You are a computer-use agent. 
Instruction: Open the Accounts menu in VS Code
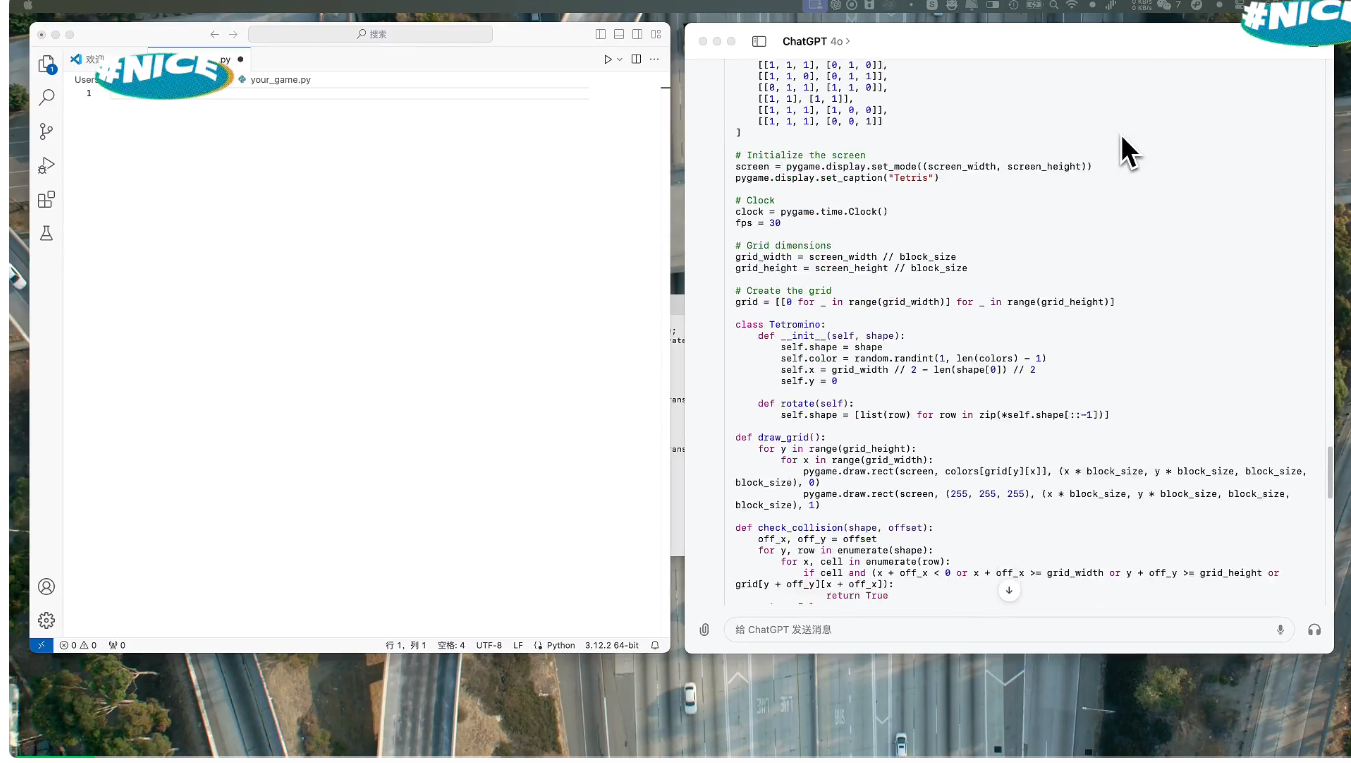click(46, 587)
